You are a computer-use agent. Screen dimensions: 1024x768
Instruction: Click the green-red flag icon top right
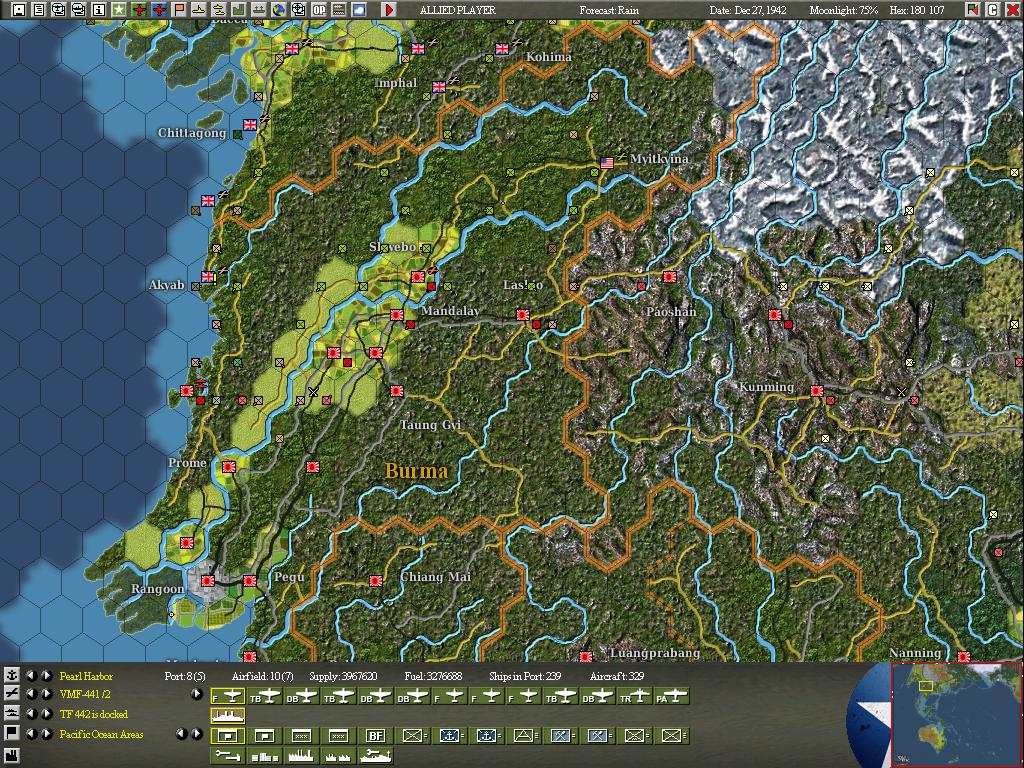(x=972, y=9)
